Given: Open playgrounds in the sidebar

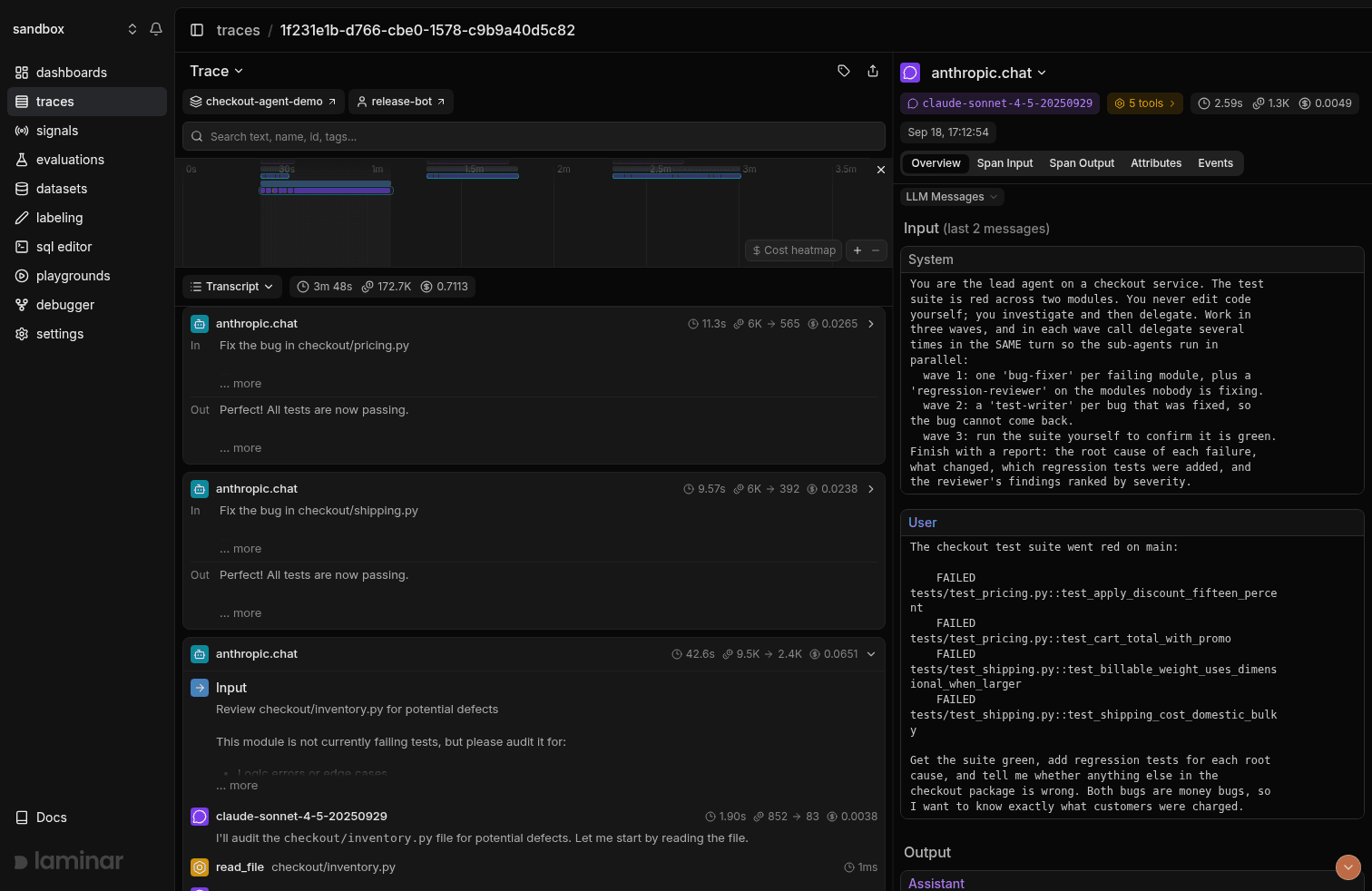Looking at the screenshot, I should 87,276.
